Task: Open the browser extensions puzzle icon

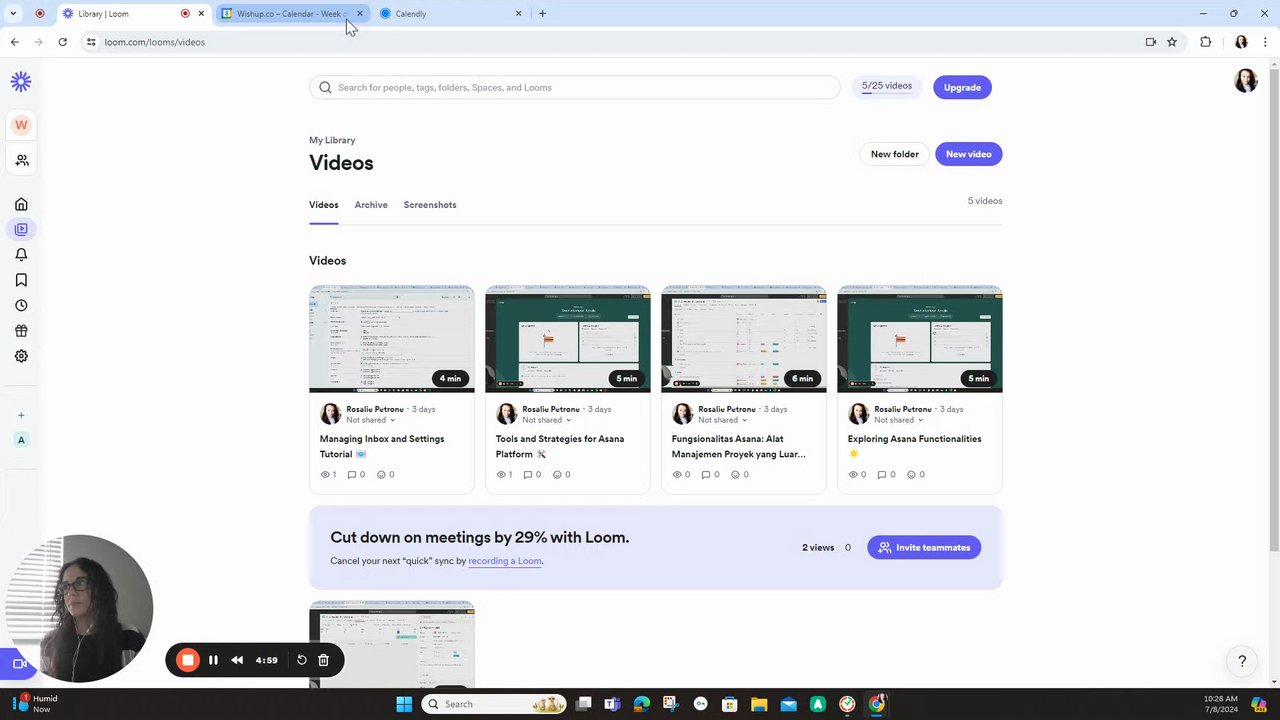Action: coord(1205,42)
